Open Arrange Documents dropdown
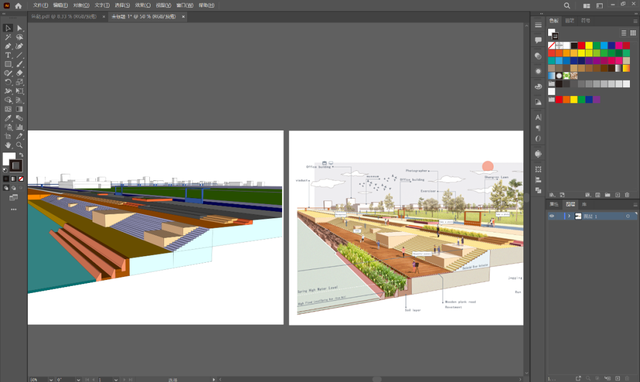 [587, 5]
